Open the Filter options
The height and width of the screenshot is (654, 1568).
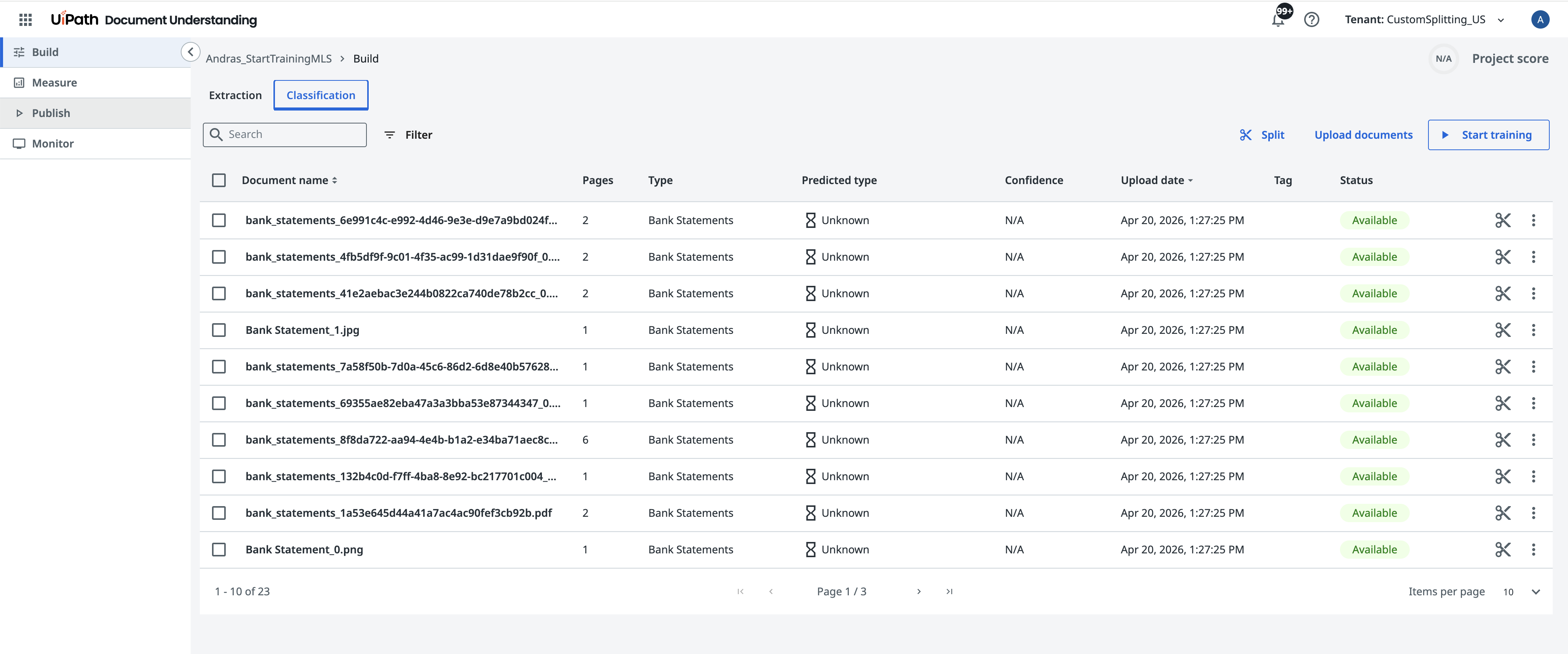point(408,135)
